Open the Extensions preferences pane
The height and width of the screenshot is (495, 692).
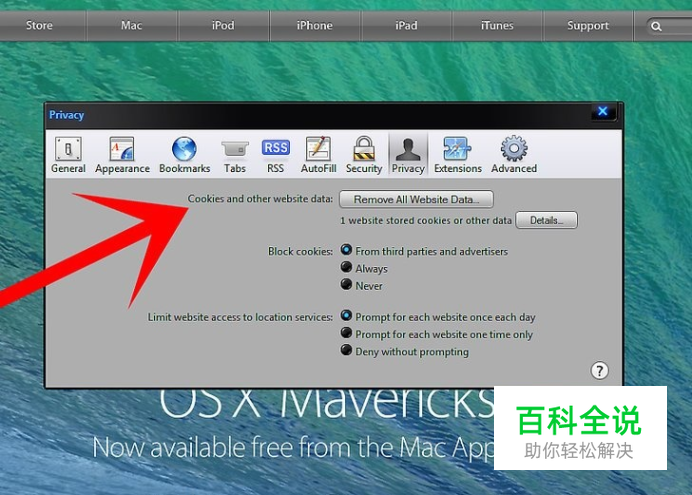pos(458,155)
